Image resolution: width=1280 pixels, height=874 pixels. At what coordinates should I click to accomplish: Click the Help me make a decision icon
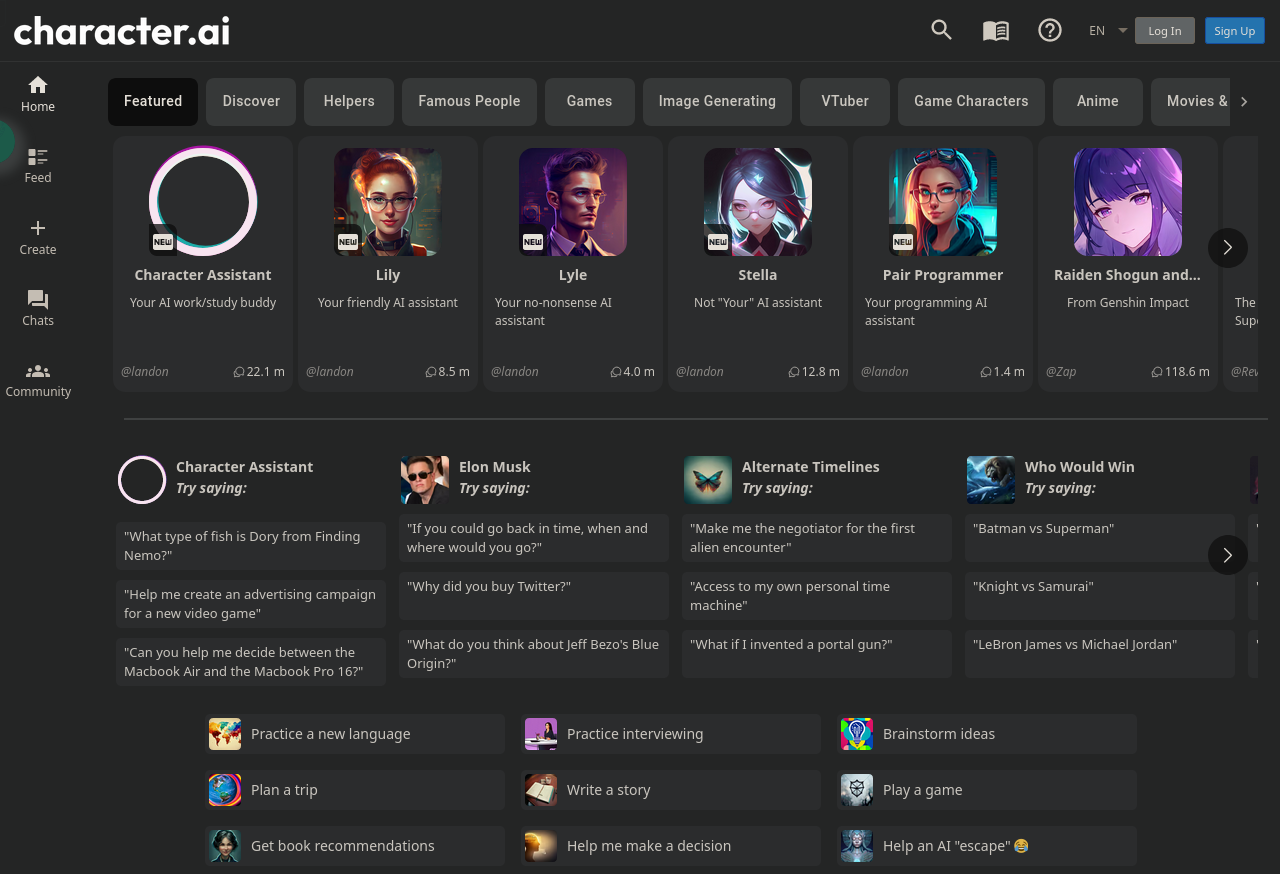click(541, 846)
